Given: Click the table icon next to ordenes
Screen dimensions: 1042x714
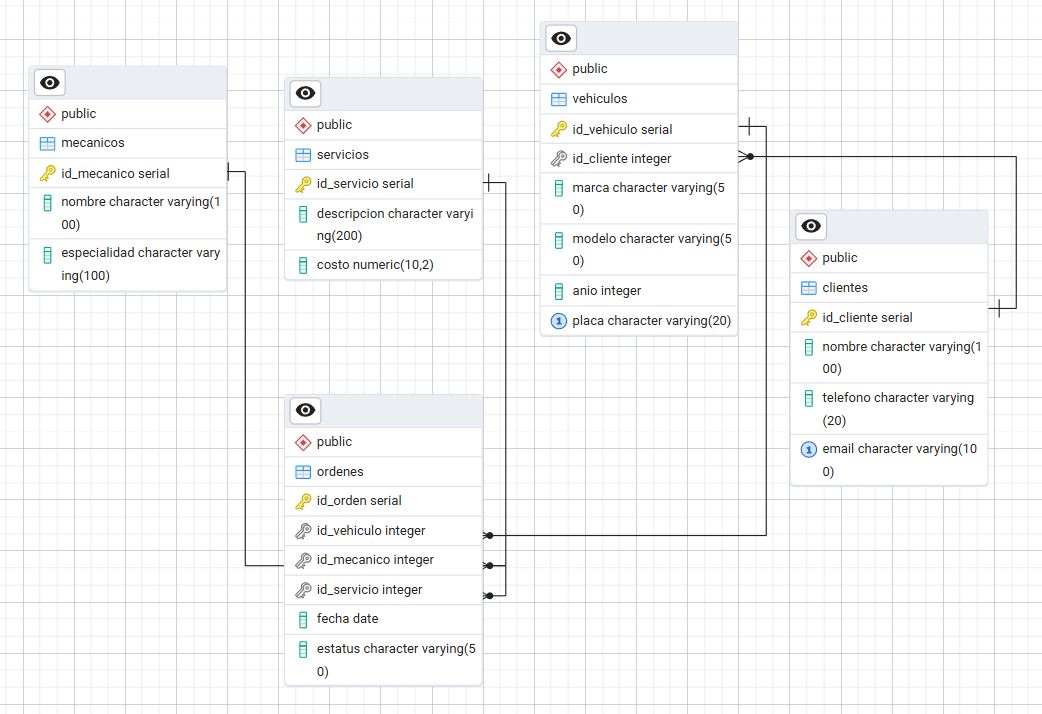Looking at the screenshot, I should tap(303, 472).
